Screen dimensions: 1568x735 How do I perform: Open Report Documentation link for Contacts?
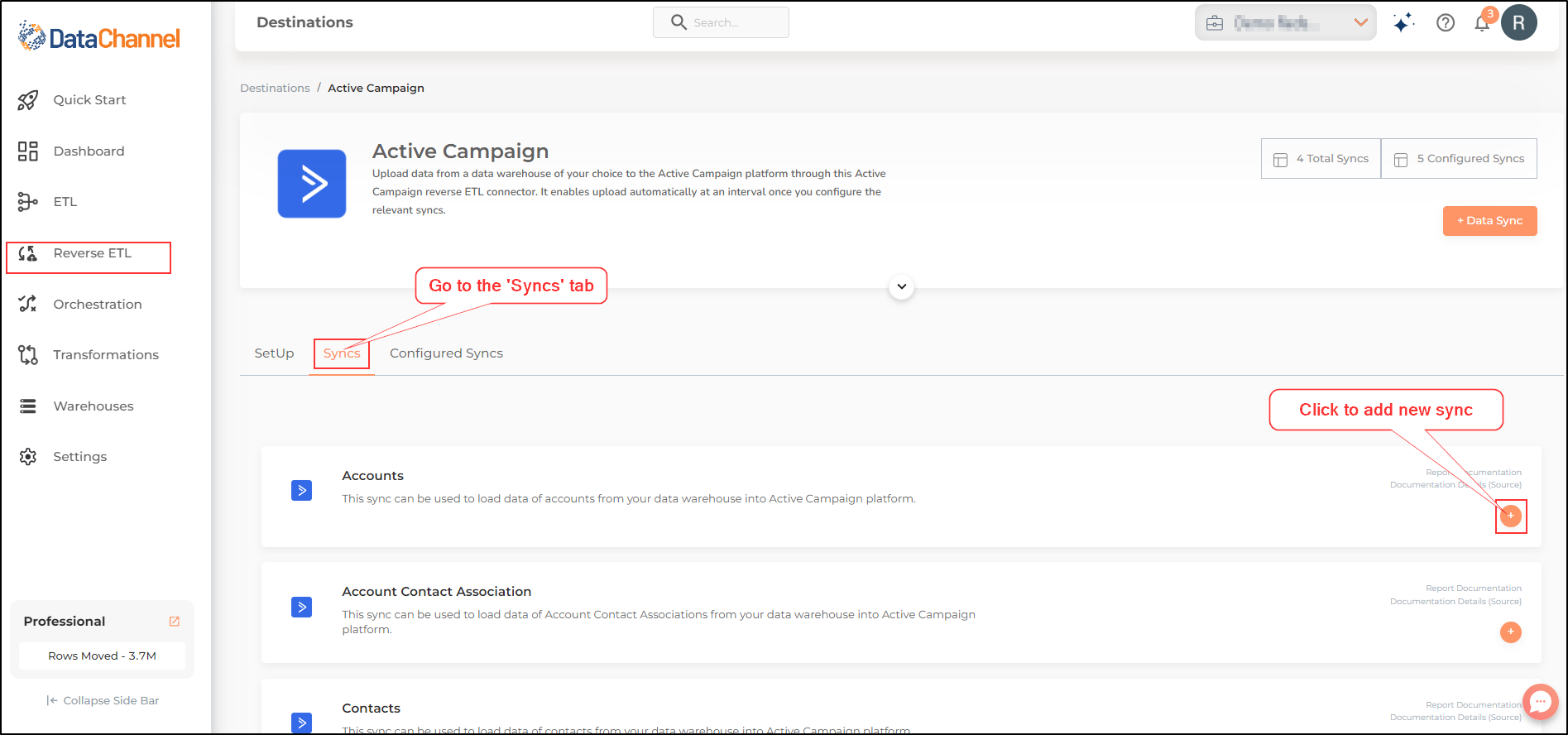point(1474,705)
